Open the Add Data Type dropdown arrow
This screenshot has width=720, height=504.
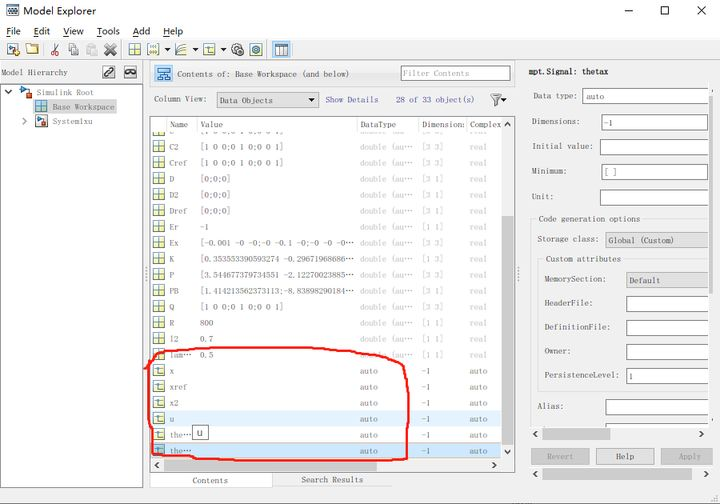click(x=223, y=50)
